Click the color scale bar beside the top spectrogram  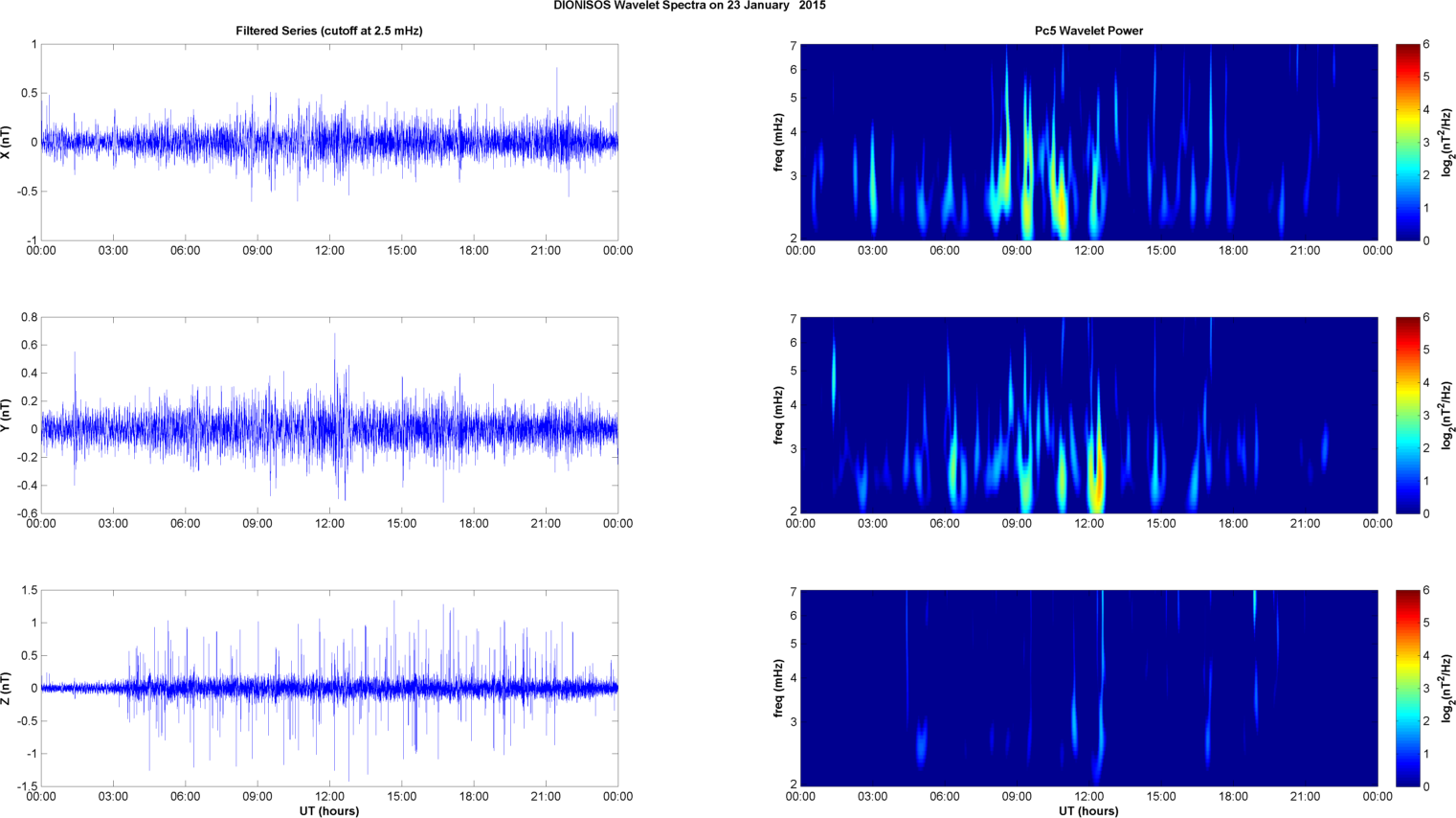1407,142
